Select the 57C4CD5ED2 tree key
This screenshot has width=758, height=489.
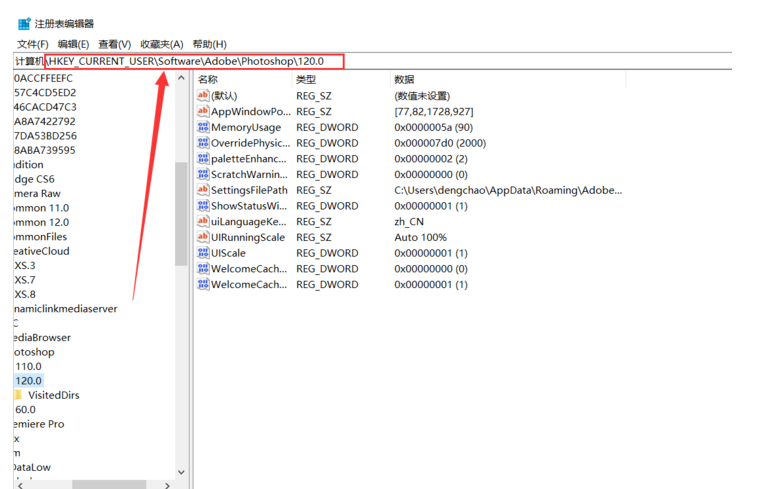click(45, 93)
